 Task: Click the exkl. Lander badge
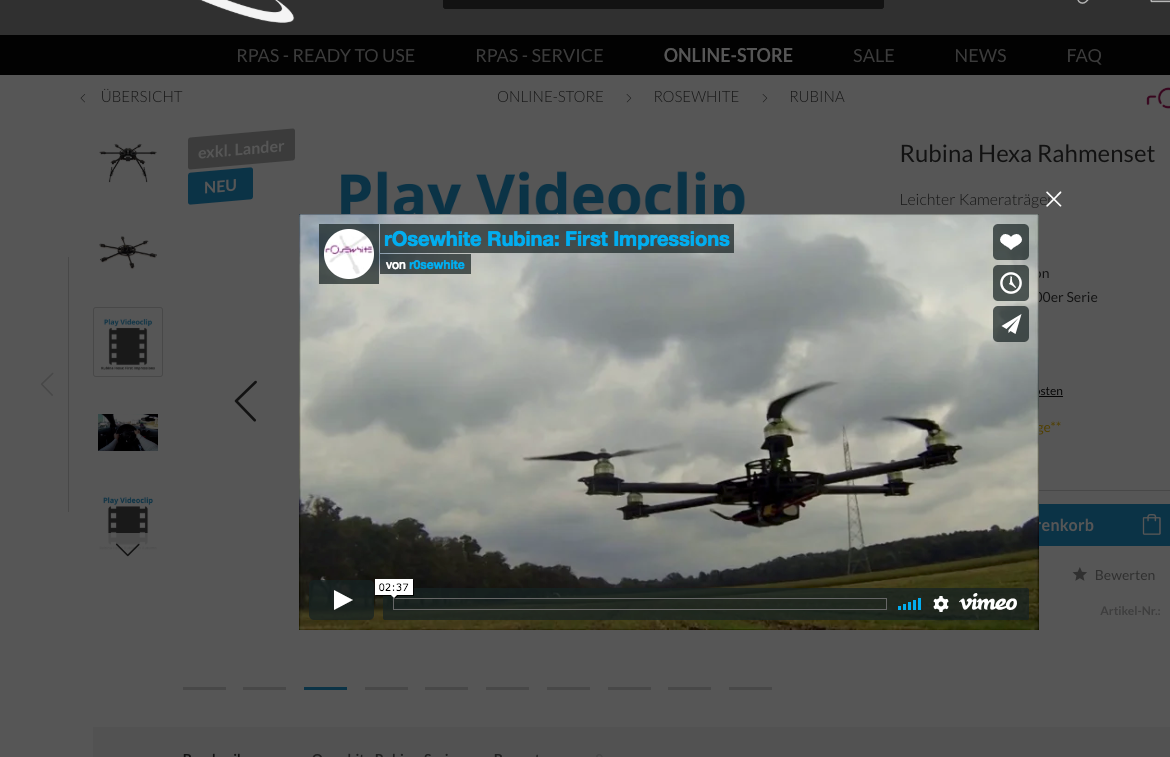(x=241, y=148)
